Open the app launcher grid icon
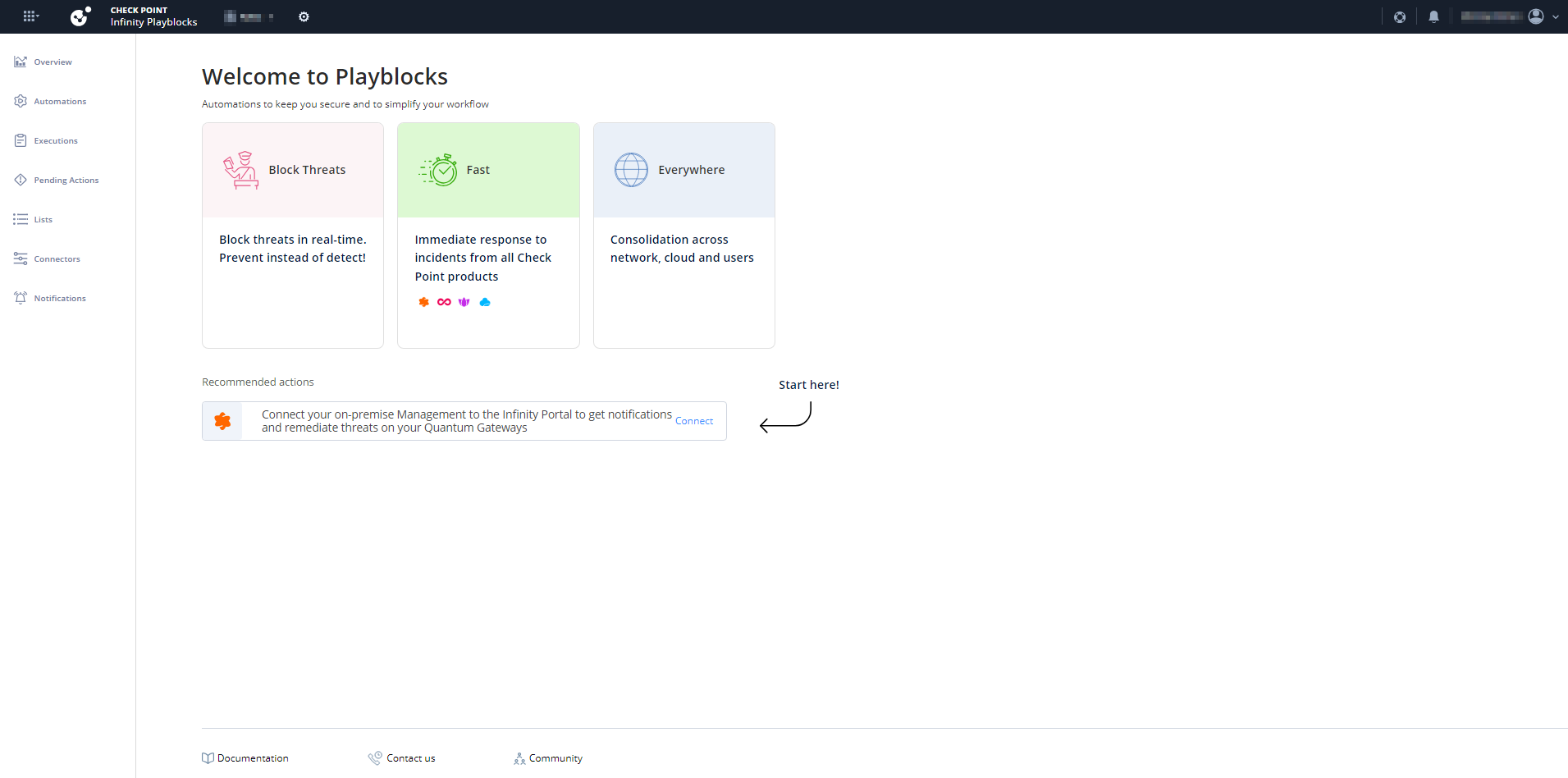This screenshot has width=1568, height=778. pyautogui.click(x=30, y=16)
